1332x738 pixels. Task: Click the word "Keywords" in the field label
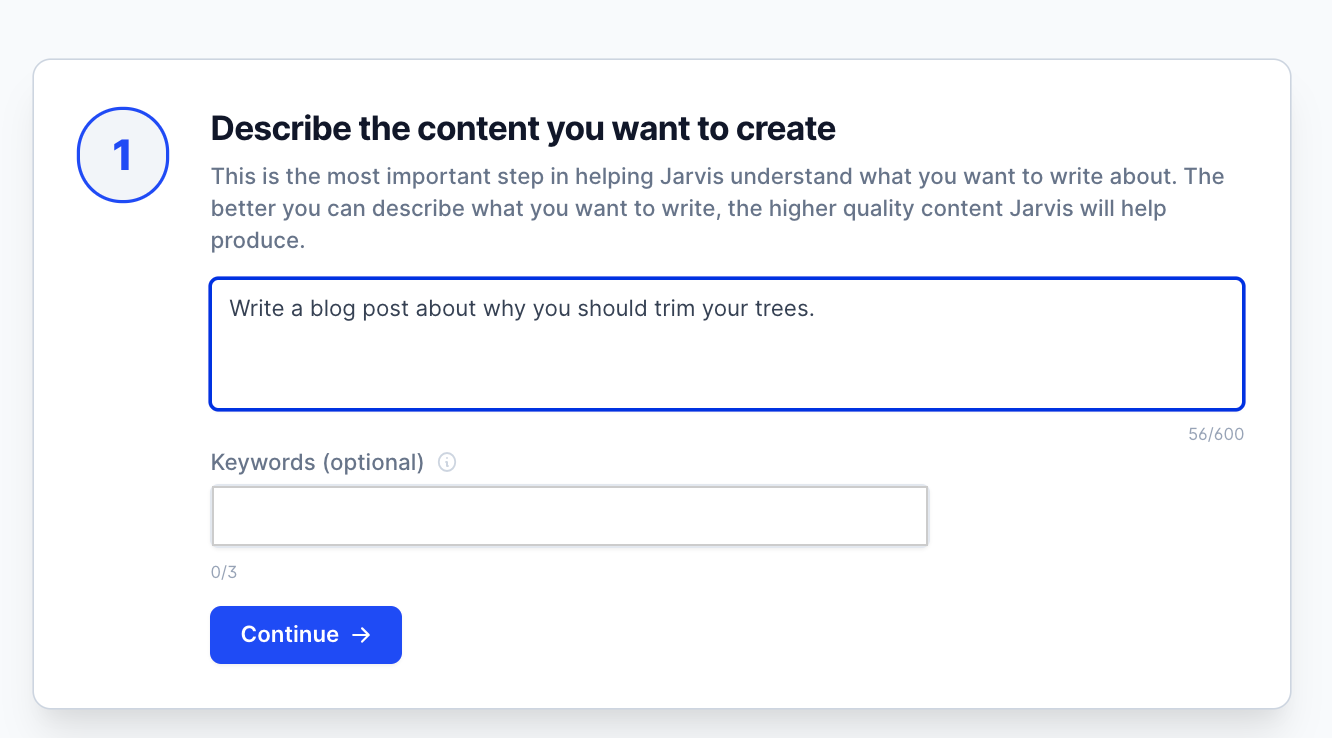point(264,462)
